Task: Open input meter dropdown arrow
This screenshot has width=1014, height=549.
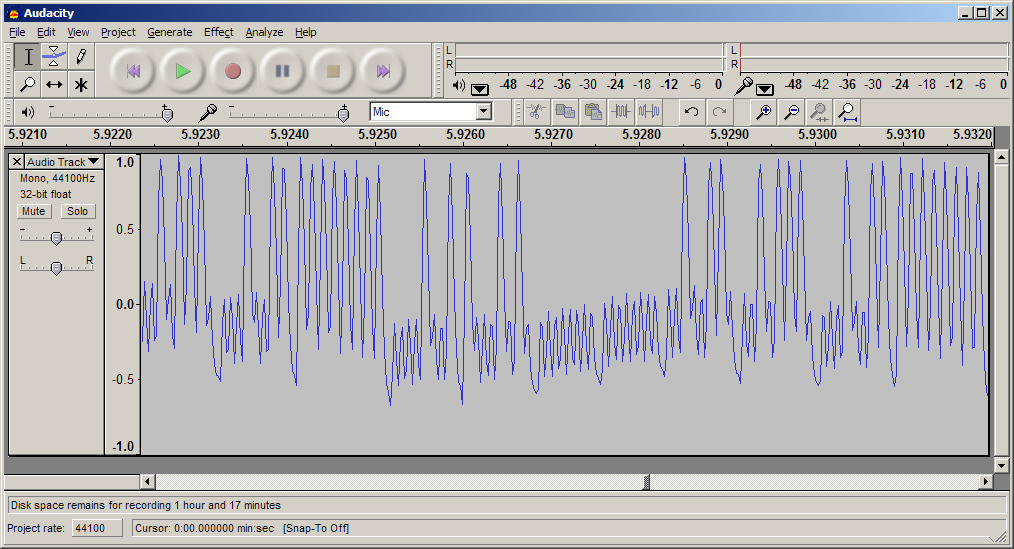Action: [764, 89]
